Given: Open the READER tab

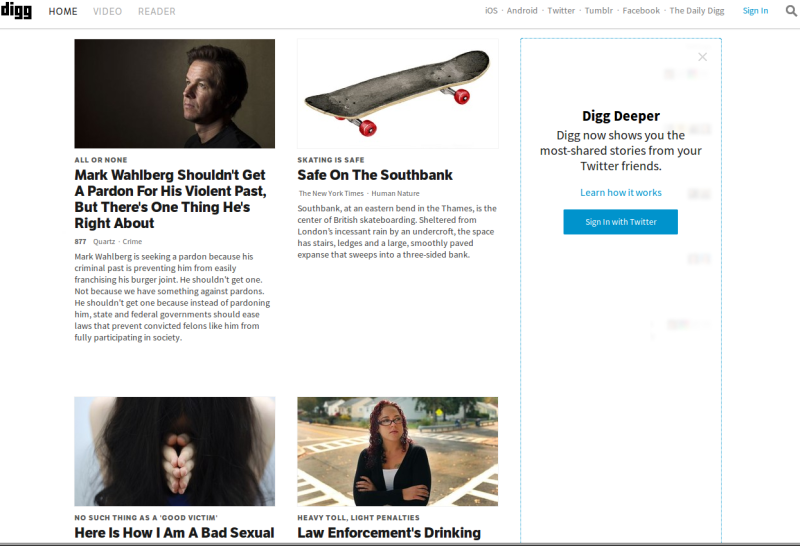Looking at the screenshot, I should tap(157, 11).
